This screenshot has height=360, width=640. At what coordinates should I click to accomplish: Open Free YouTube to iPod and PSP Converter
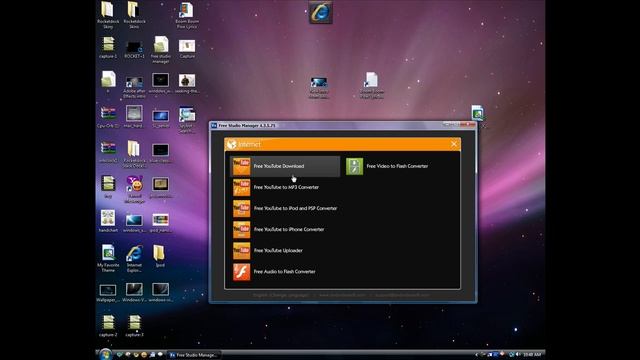(285, 209)
